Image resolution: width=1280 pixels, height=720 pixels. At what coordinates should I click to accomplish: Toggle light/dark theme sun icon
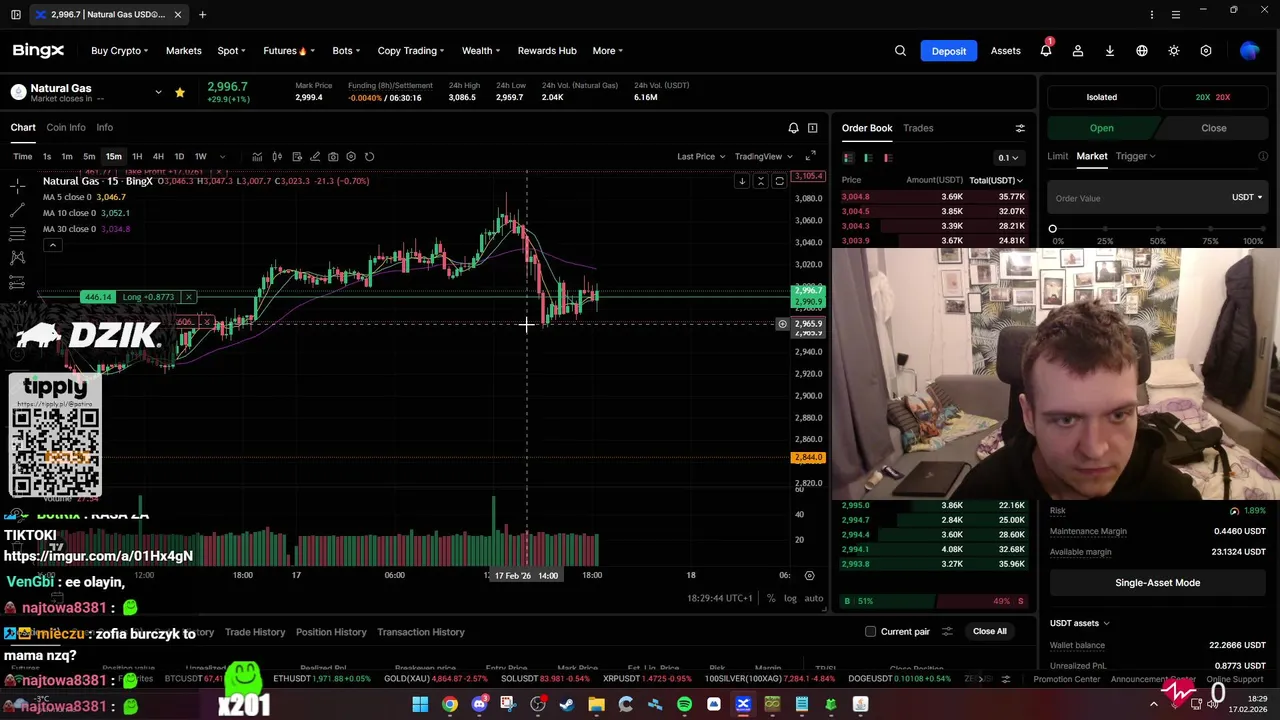pos(1174,51)
